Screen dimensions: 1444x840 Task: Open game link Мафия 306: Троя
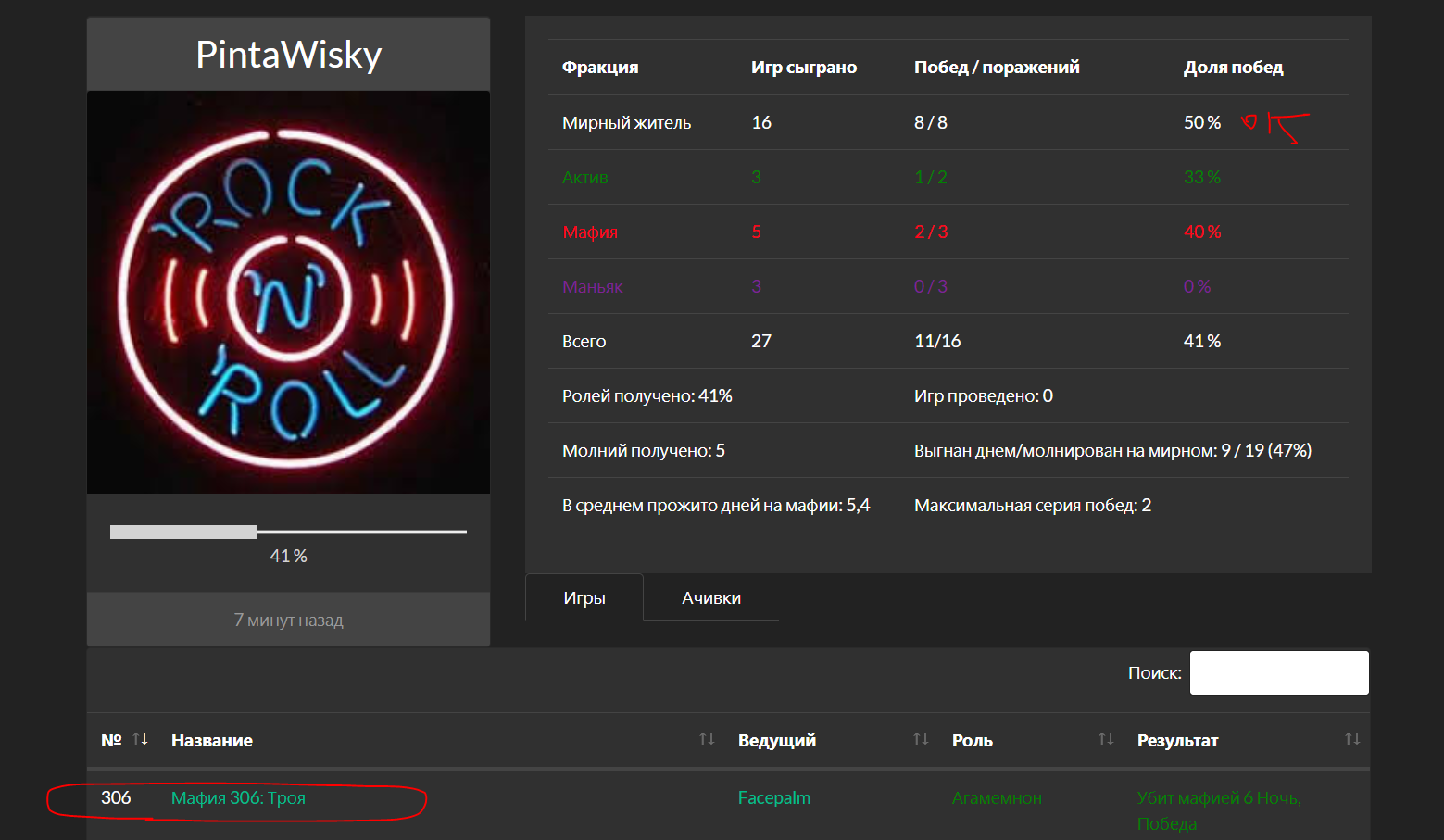pyautogui.click(x=238, y=798)
